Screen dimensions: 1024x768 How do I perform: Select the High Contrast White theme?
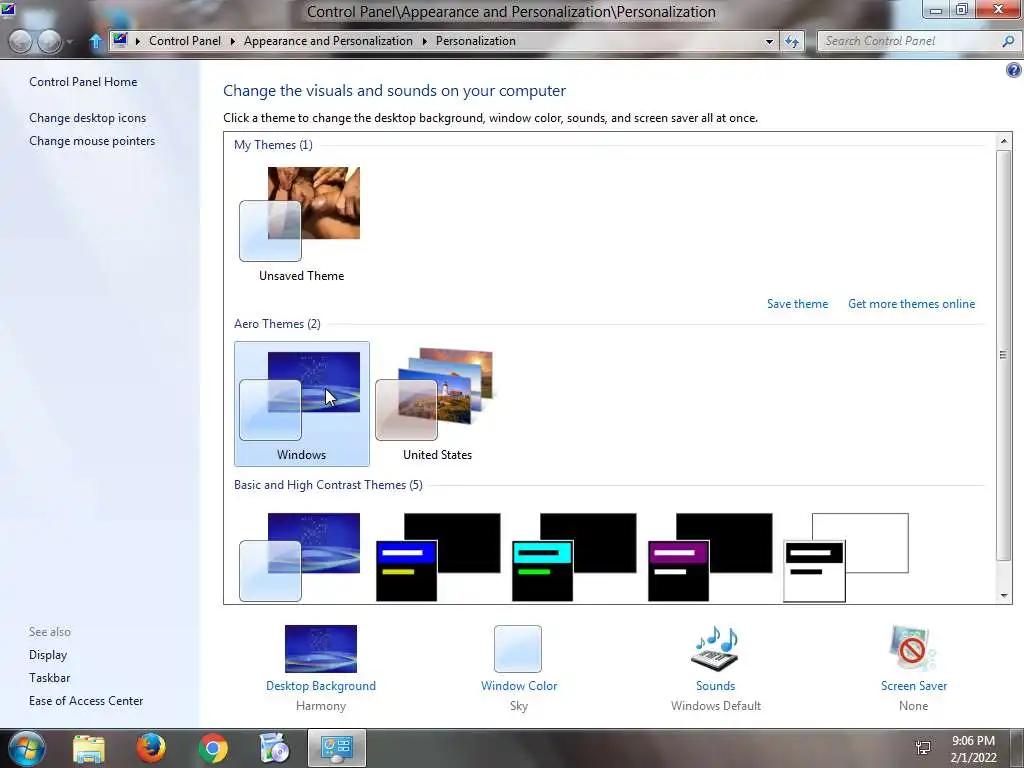point(846,557)
